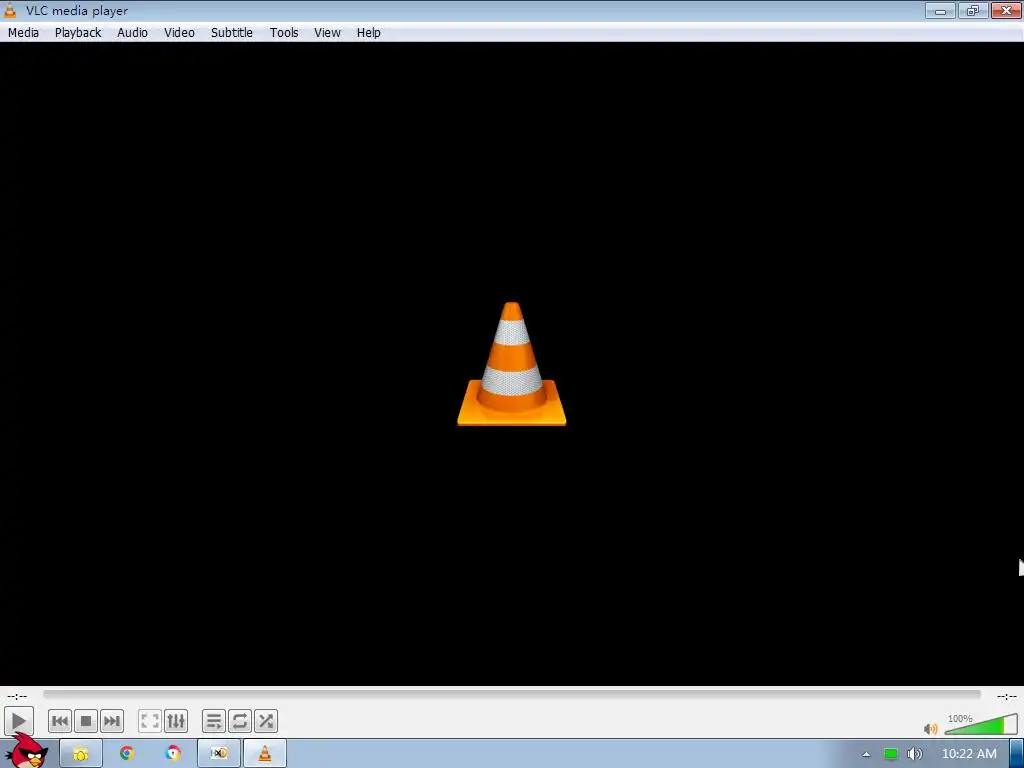Toggle remaining time label at right
1024x768 pixels.
[1006, 696]
